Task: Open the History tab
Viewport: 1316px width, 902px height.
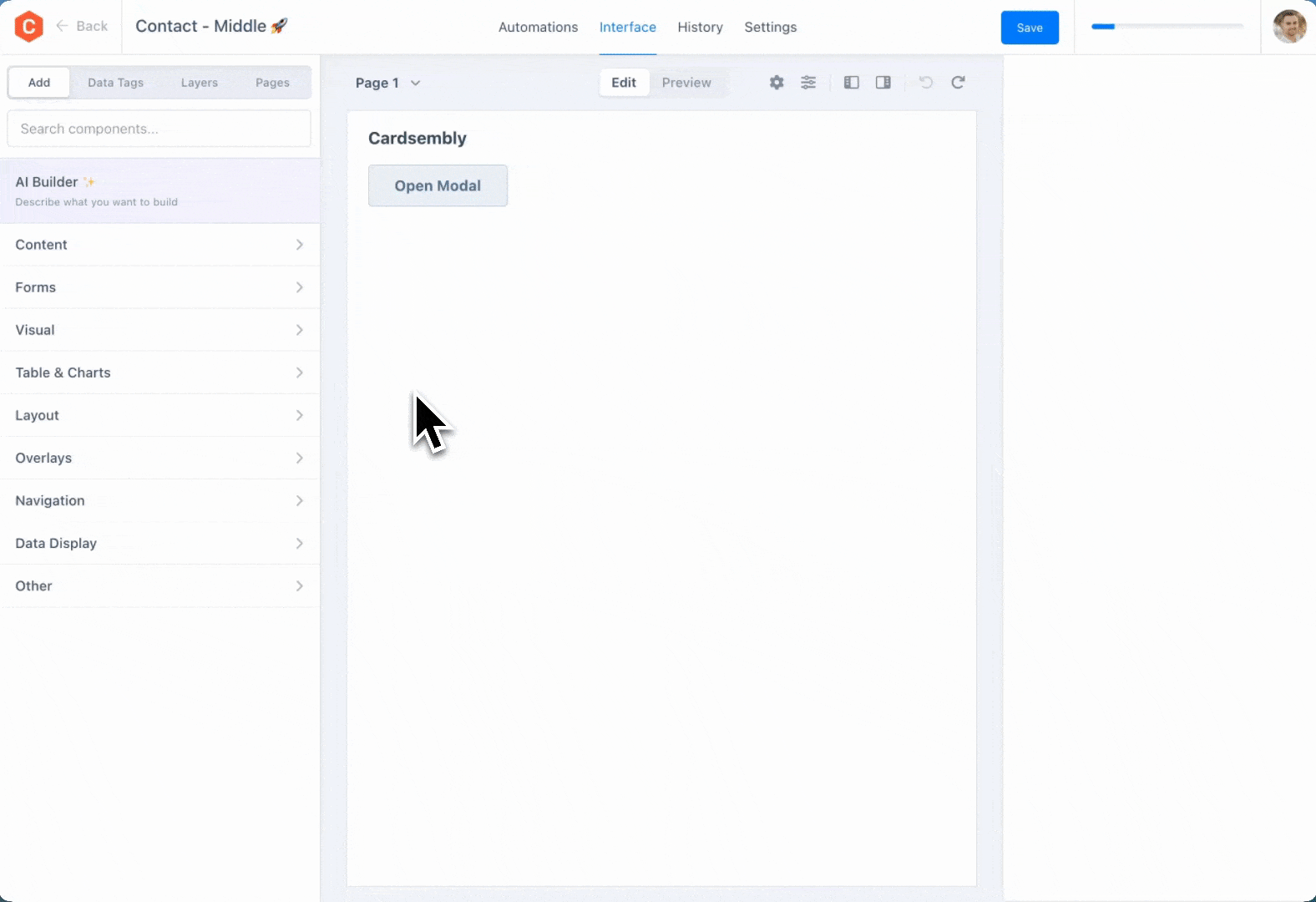Action: (x=700, y=27)
